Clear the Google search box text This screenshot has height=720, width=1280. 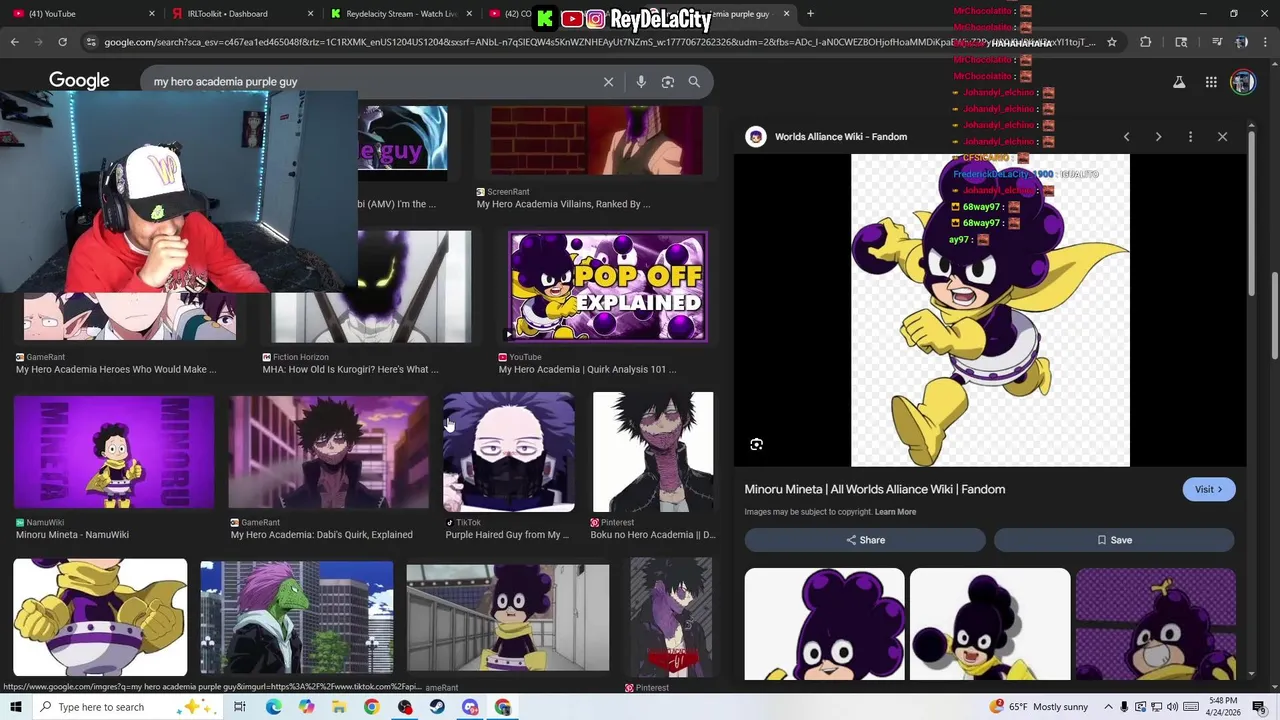pyautogui.click(x=608, y=82)
